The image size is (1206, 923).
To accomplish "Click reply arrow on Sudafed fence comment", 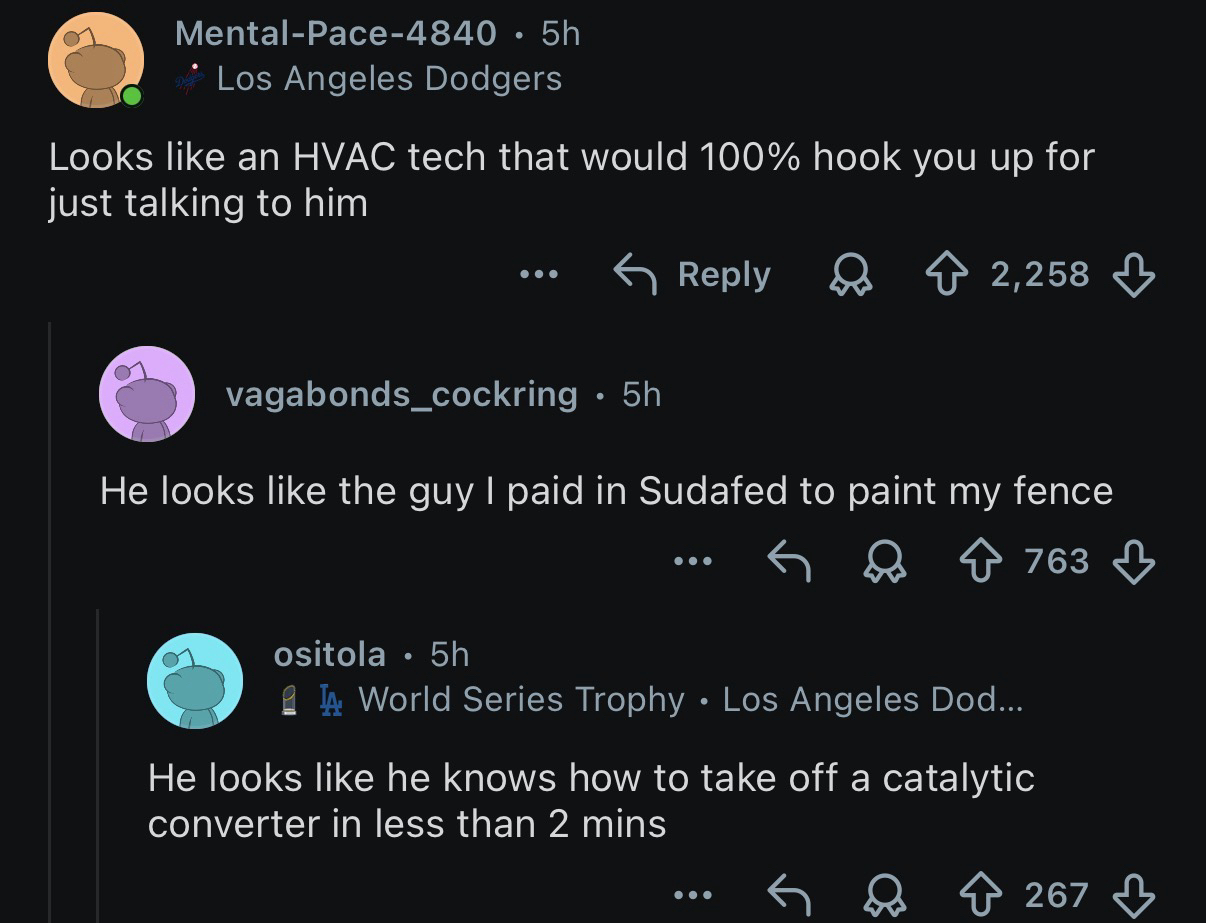I will click(787, 561).
